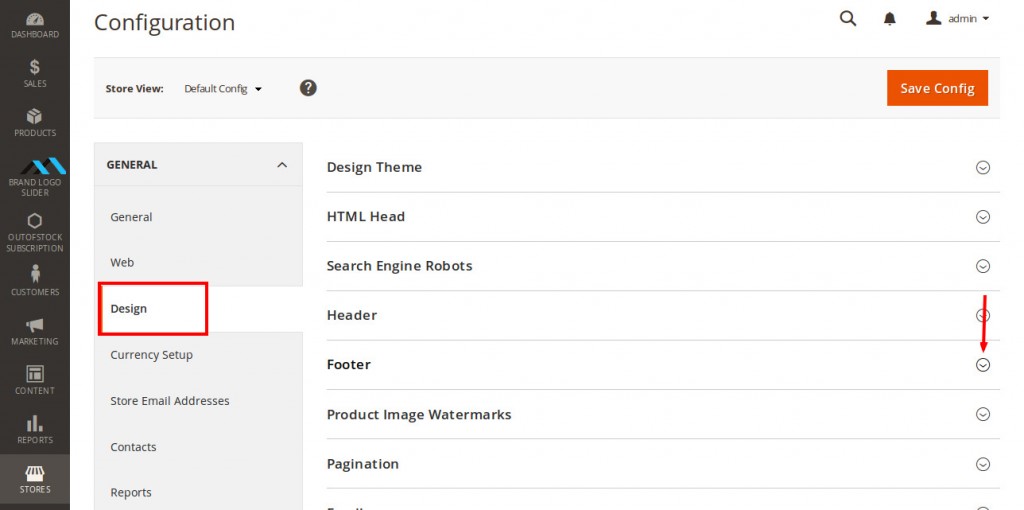Screen dimensions: 1024x510
Task: Select the Currency Setup tab
Action: tap(151, 355)
